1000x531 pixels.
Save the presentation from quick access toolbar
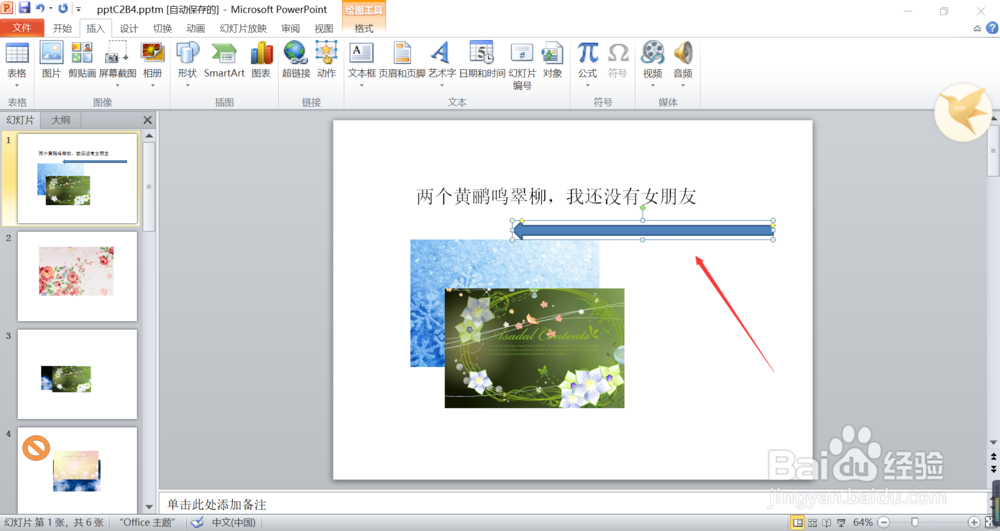pos(24,8)
